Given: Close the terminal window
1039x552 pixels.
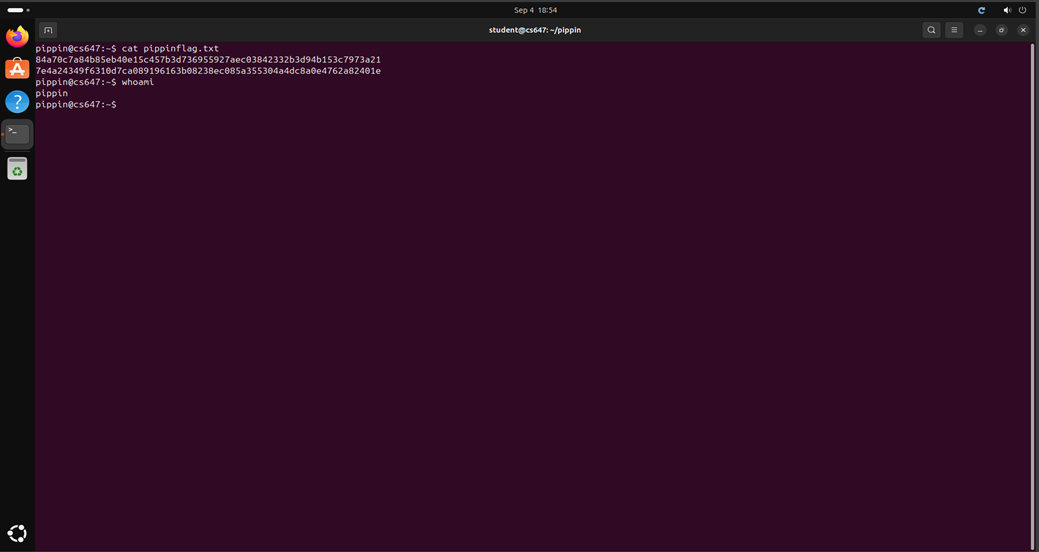Looking at the screenshot, I should click(x=1023, y=30).
